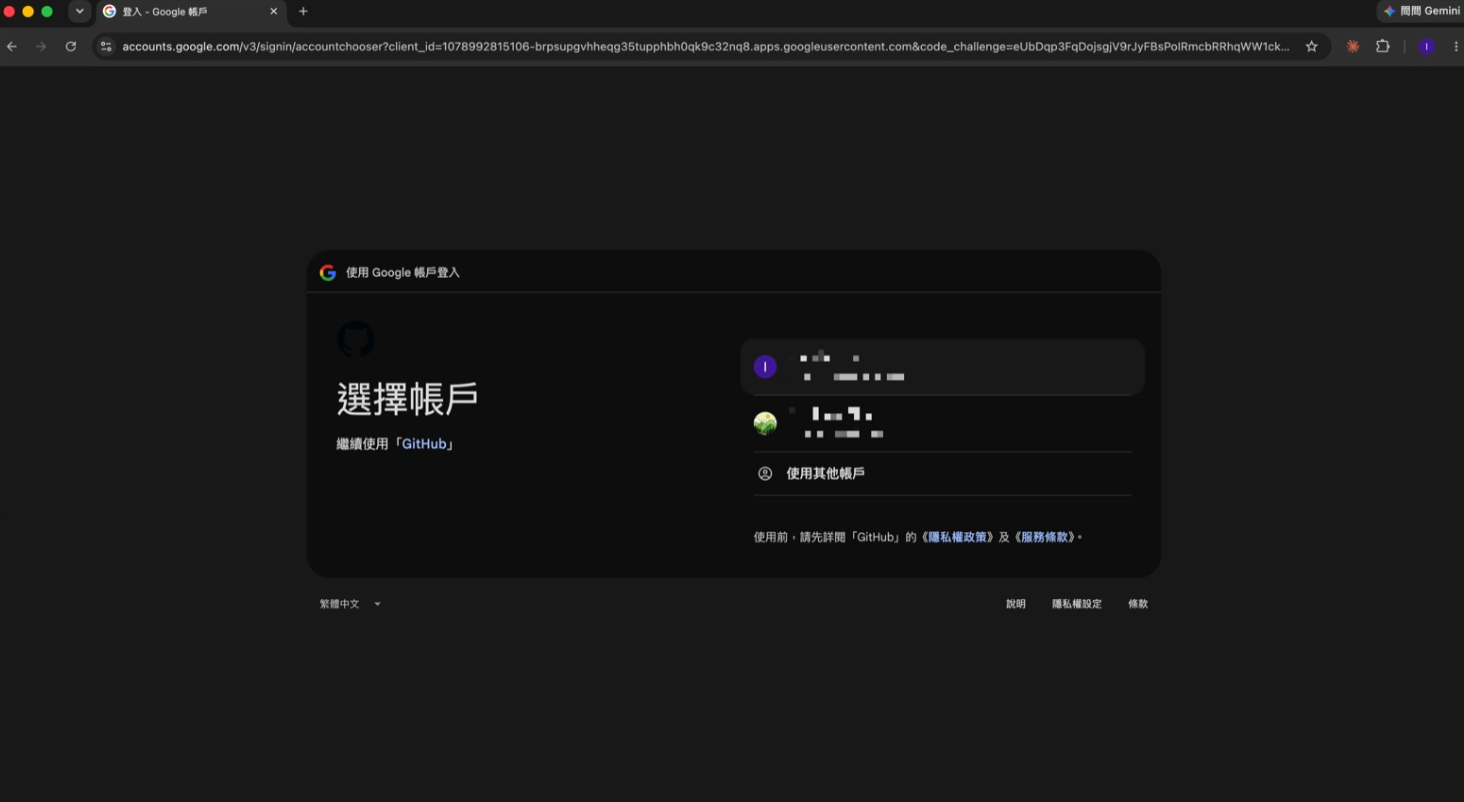Click the browser forward arrow
The width and height of the screenshot is (1464, 802).
pyautogui.click(x=41, y=46)
